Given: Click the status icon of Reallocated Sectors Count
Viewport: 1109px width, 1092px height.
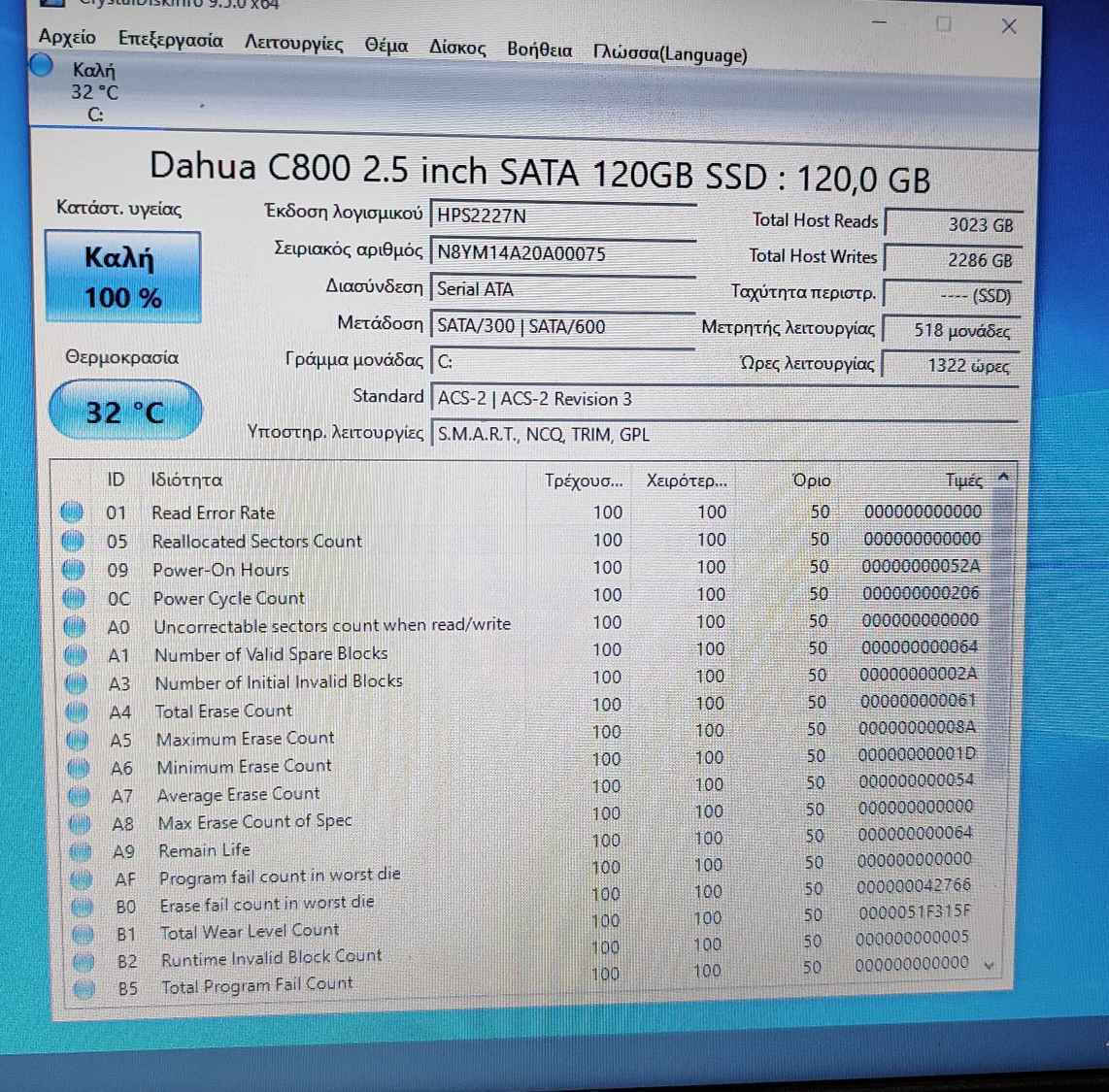Looking at the screenshot, I should pos(73,541).
